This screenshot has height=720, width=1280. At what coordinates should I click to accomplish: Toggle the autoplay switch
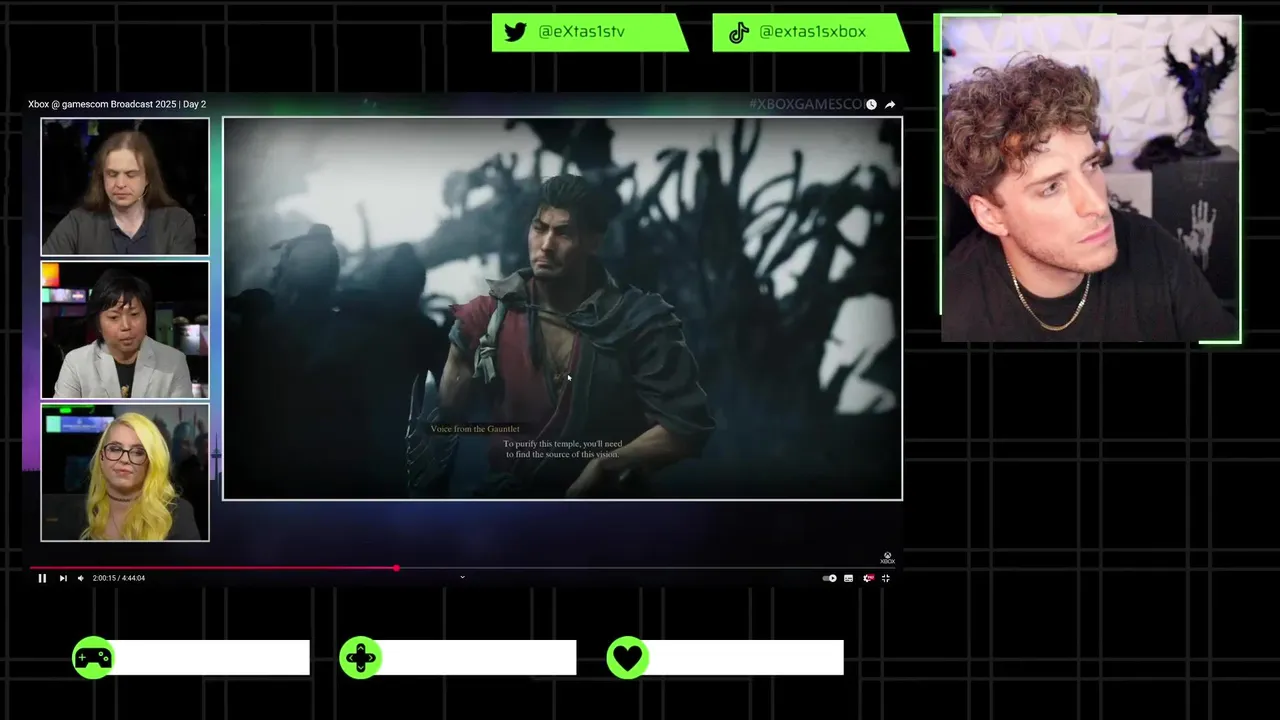click(829, 578)
